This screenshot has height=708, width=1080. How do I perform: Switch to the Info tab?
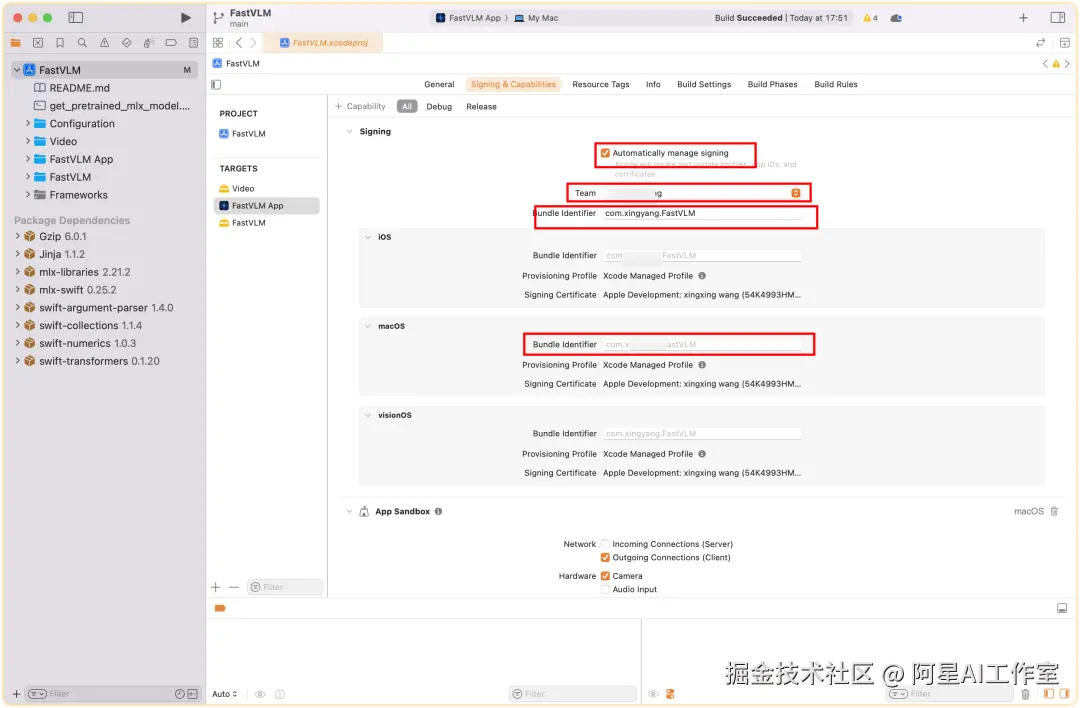pyautogui.click(x=653, y=84)
